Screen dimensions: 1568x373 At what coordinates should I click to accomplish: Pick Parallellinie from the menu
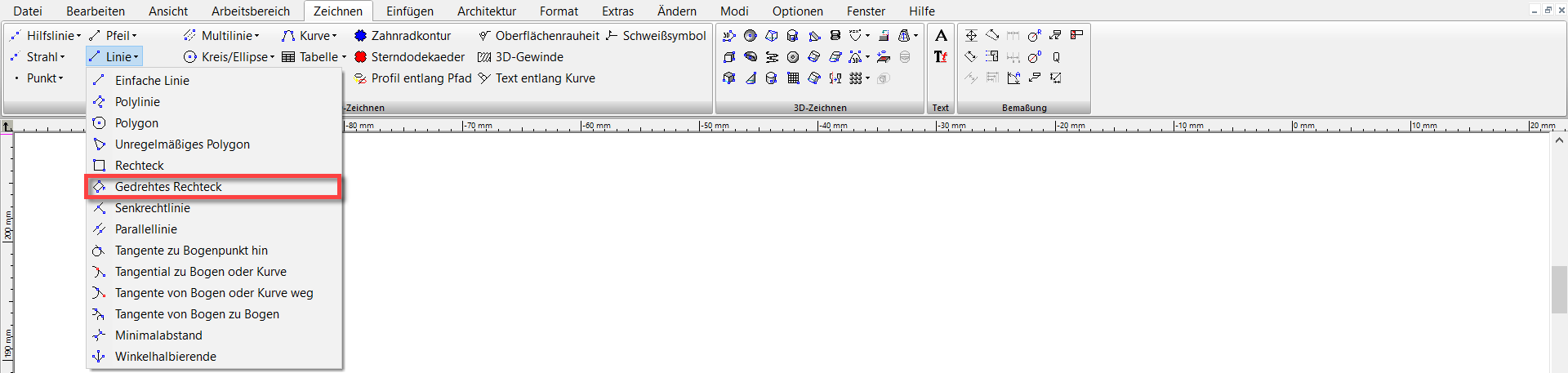point(214,229)
